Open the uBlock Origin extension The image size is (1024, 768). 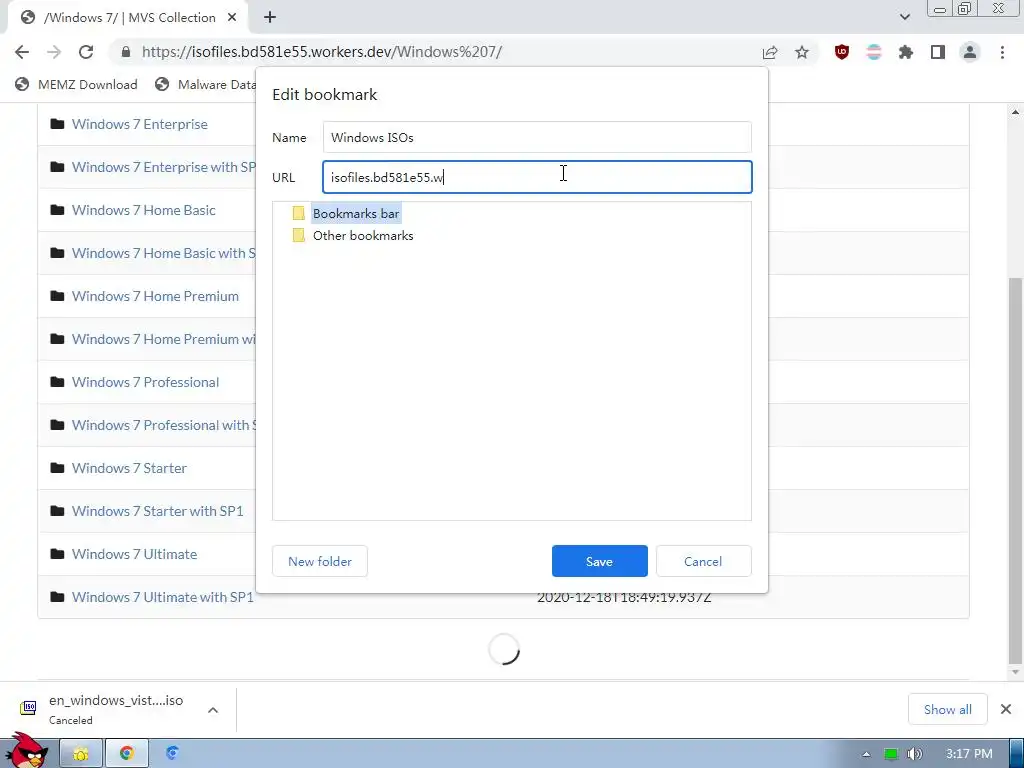pyautogui.click(x=842, y=52)
